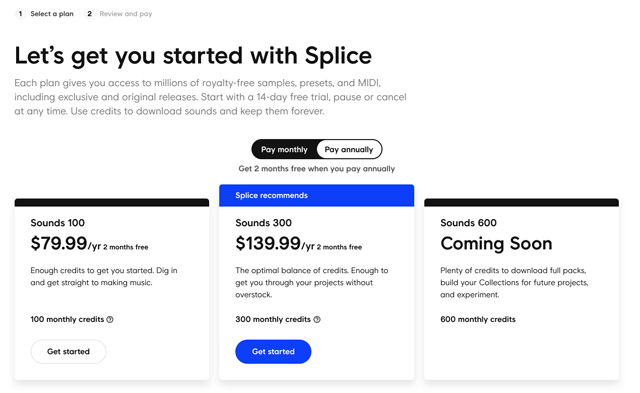Go to Select a plan step
Screen dimensions: 640x393
(52, 14)
